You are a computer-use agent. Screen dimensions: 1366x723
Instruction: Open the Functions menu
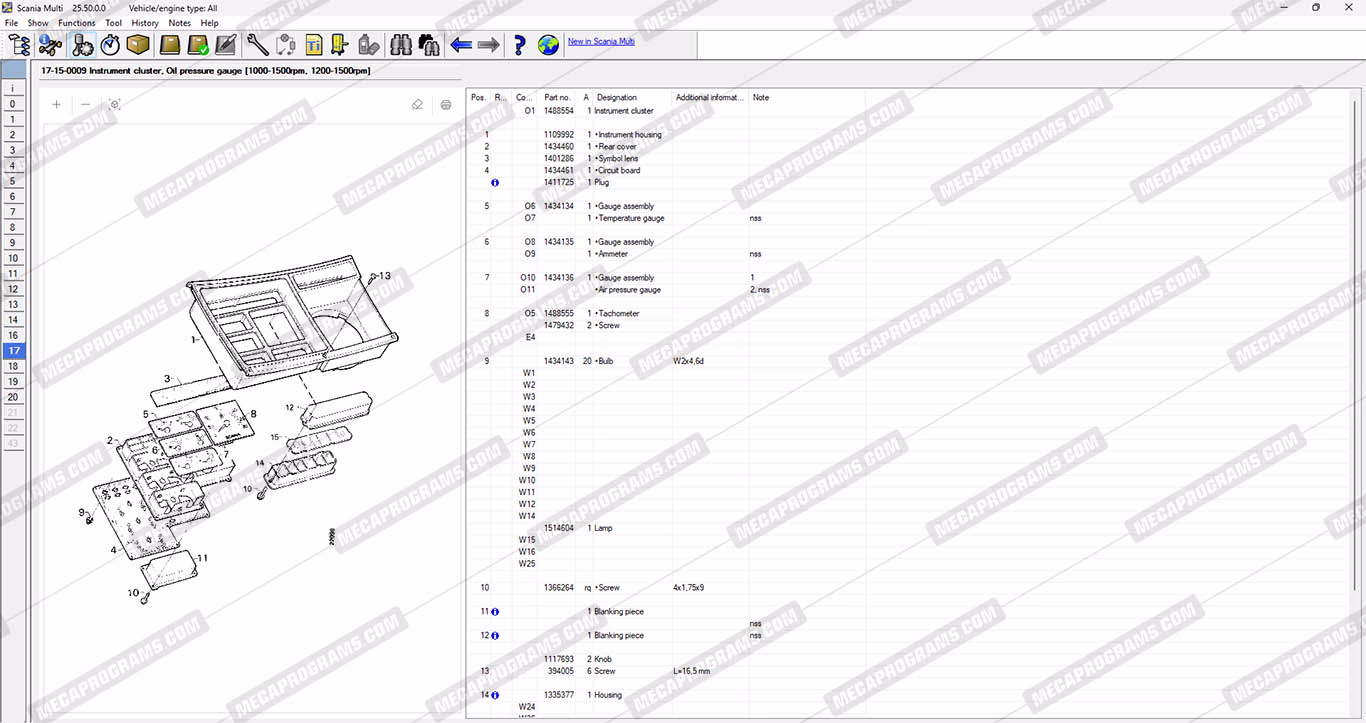(77, 23)
